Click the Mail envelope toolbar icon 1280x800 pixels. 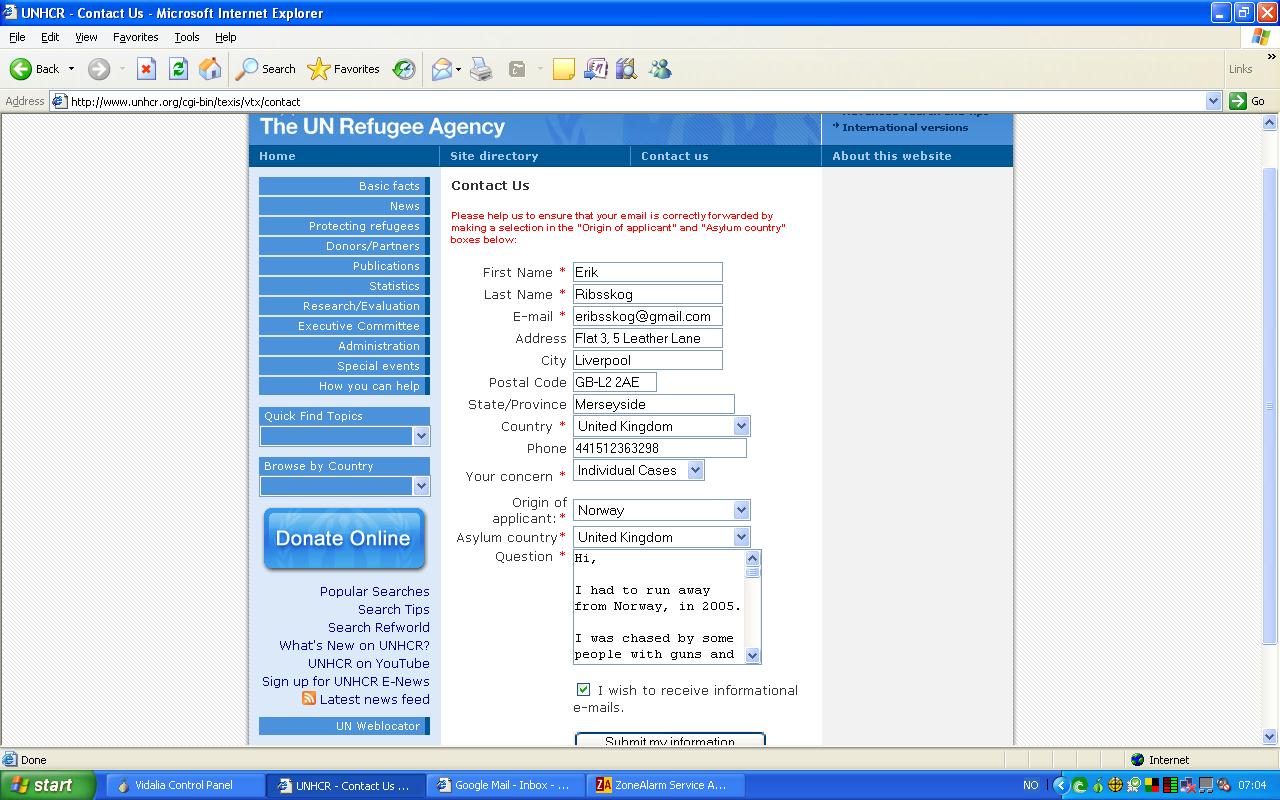(x=441, y=69)
